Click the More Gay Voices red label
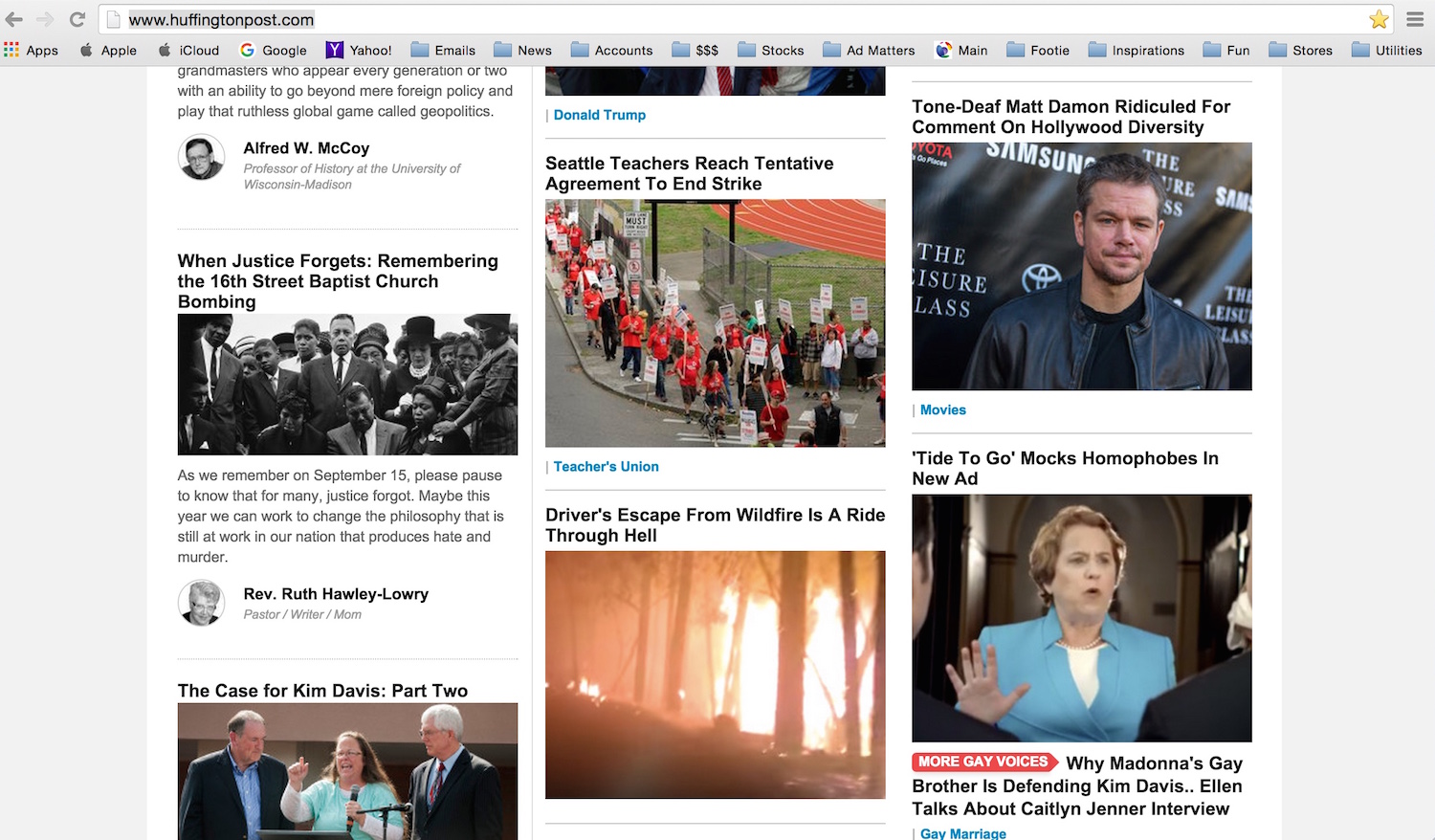The height and width of the screenshot is (840, 1435). (983, 763)
